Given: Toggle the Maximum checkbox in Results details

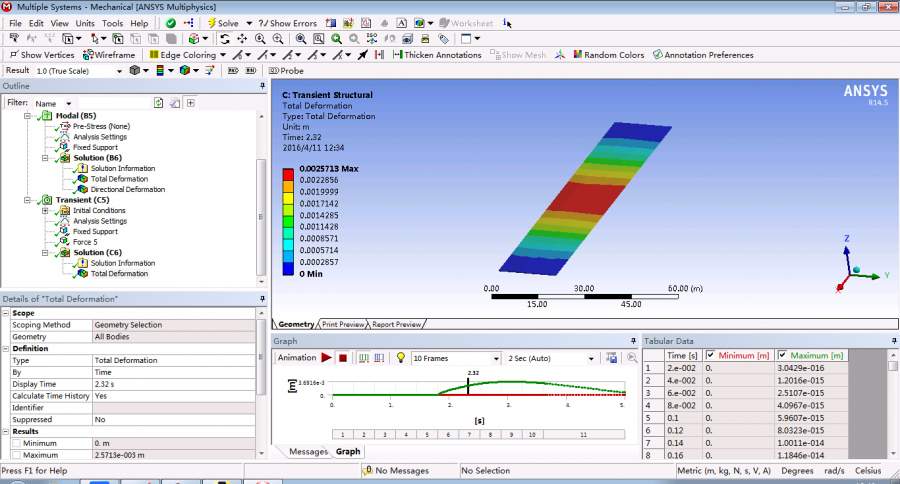Looking at the screenshot, I should (x=16, y=455).
